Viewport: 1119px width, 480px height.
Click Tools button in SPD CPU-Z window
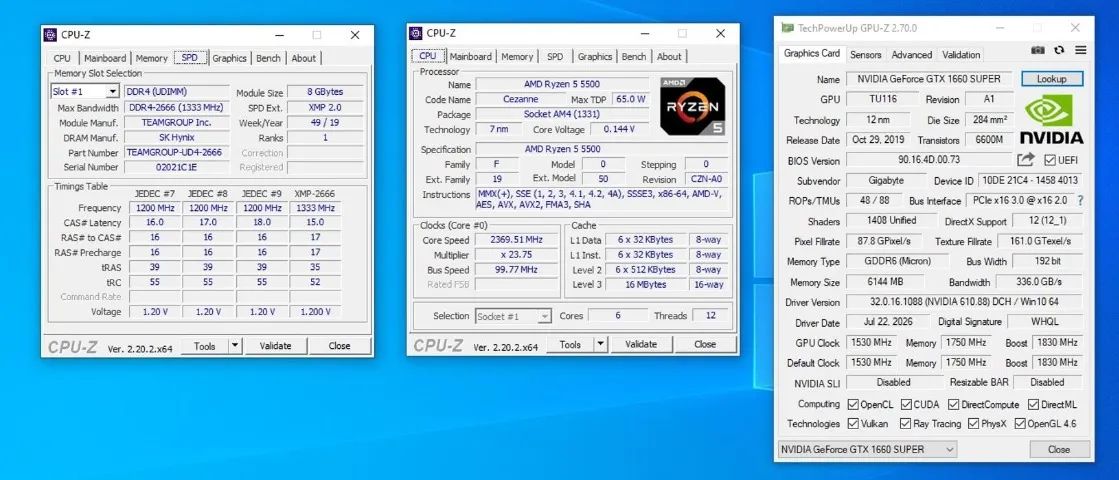coord(205,346)
